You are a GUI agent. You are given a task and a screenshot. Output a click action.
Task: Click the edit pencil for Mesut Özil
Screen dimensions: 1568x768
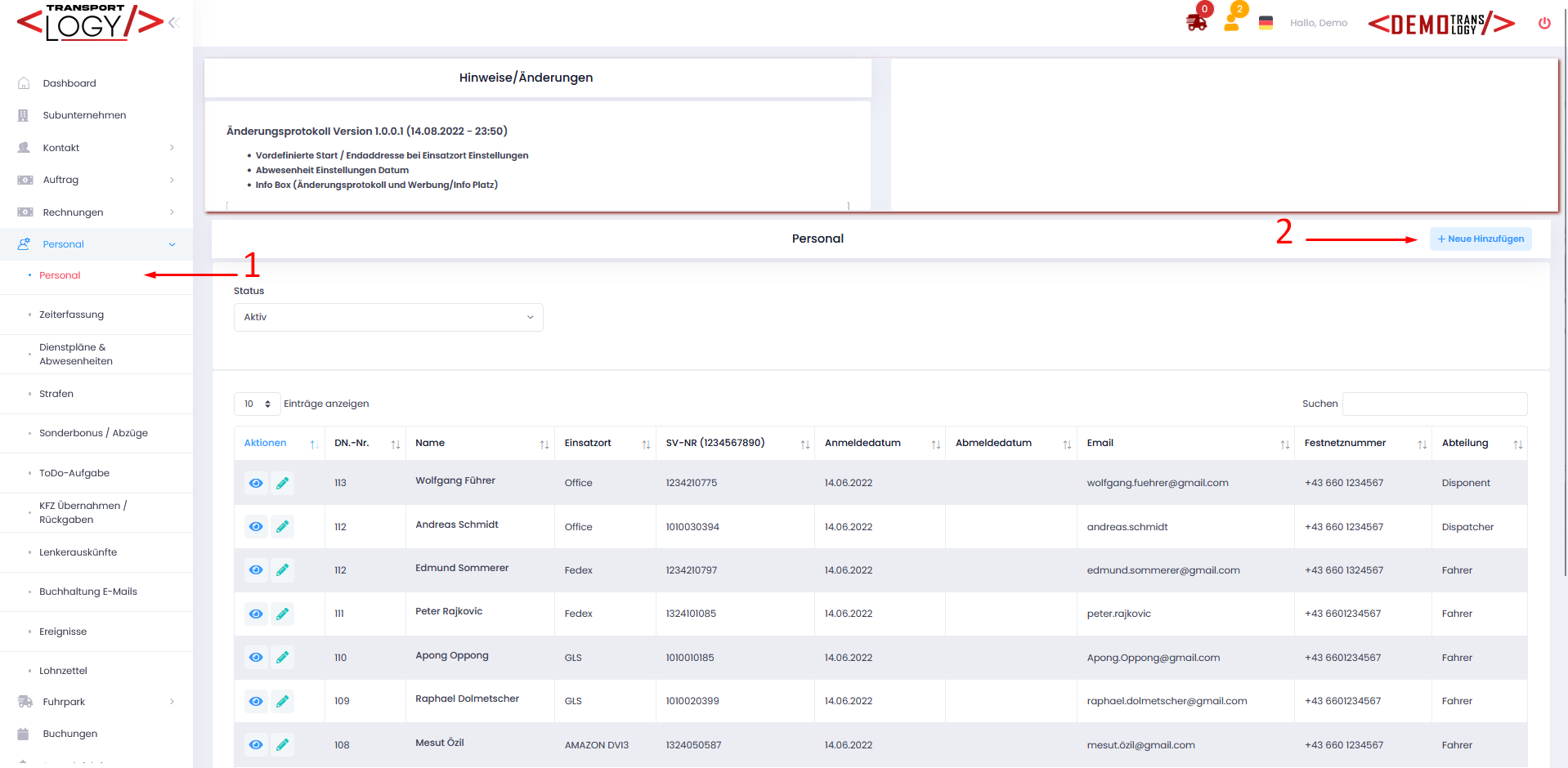282,744
